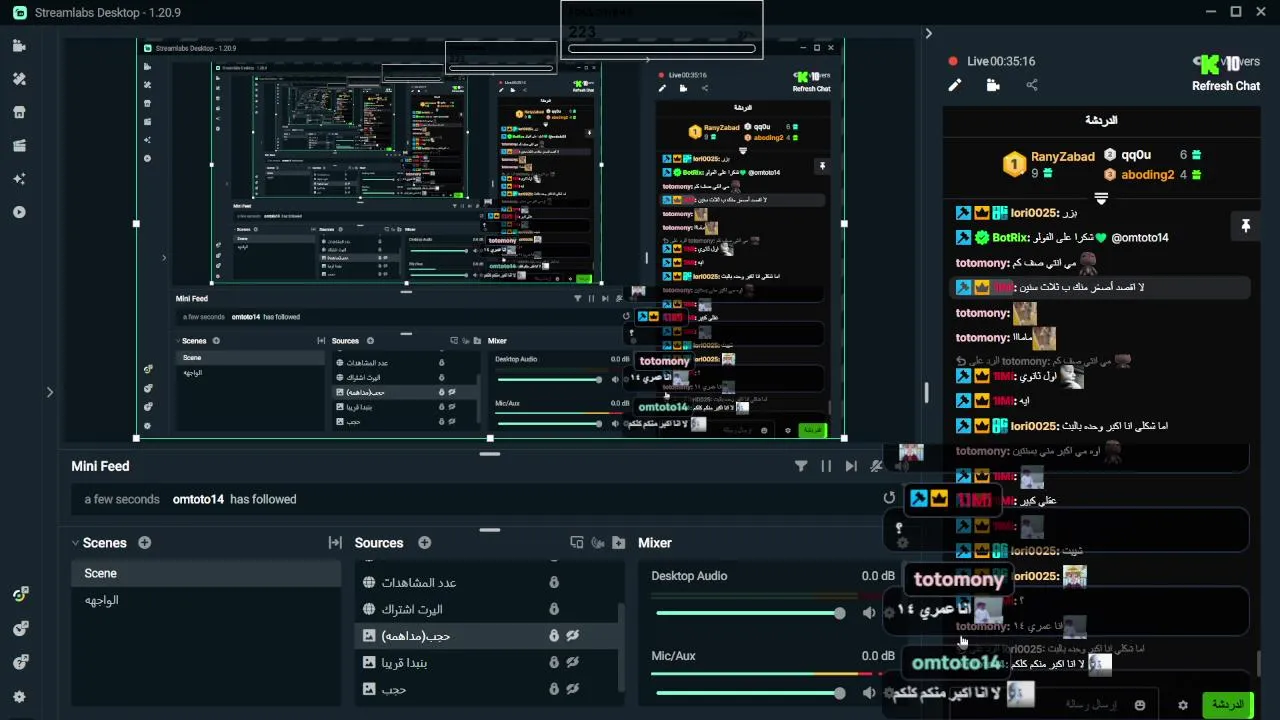Select عدد المشاهدات source row
Viewport: 1280px width, 720px height.
point(486,582)
